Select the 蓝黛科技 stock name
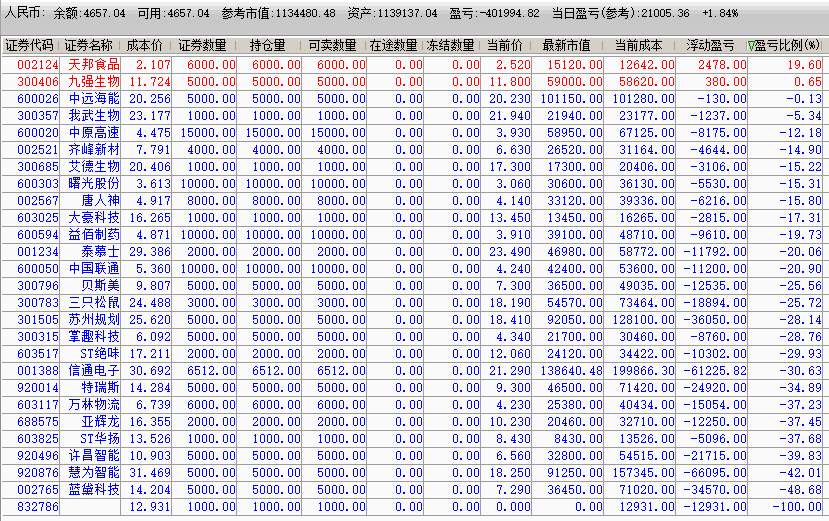 (x=94, y=490)
